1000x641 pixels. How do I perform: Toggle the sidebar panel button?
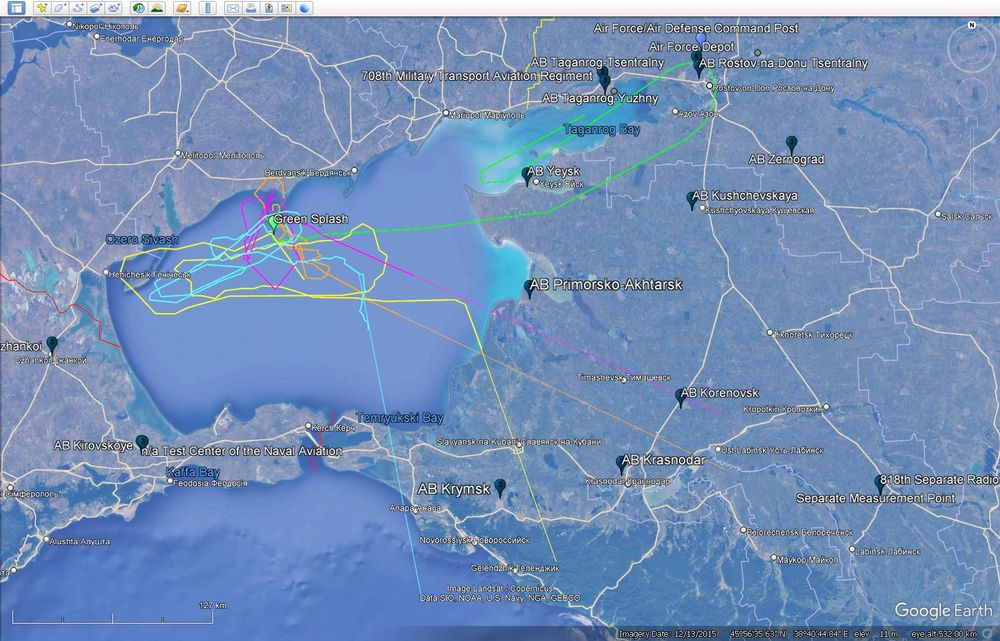point(16,8)
